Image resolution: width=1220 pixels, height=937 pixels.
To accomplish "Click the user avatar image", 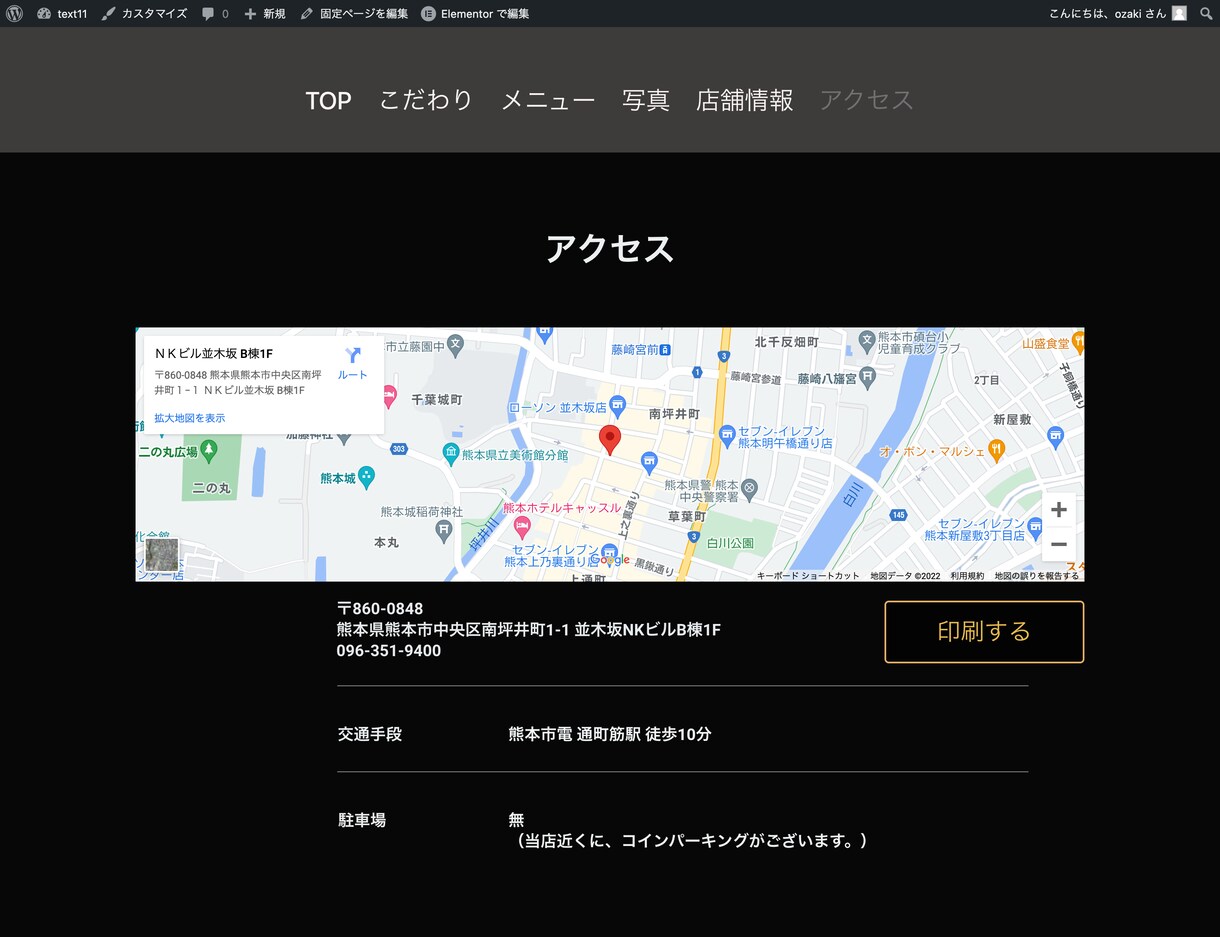I will pos(1179,13).
